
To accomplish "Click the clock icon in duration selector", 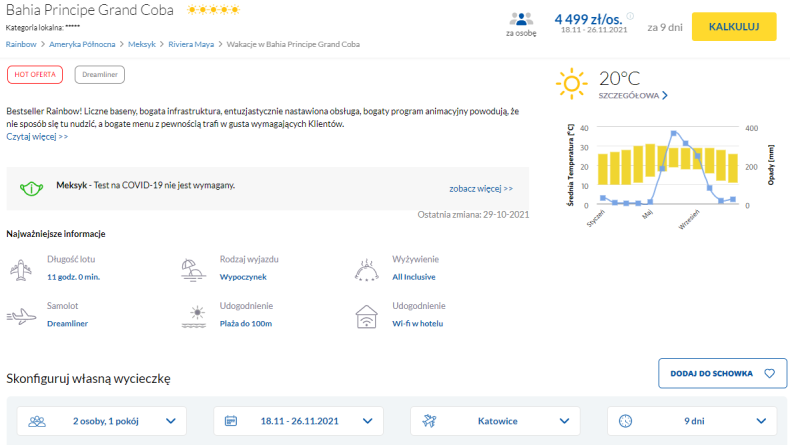I will [x=625, y=421].
